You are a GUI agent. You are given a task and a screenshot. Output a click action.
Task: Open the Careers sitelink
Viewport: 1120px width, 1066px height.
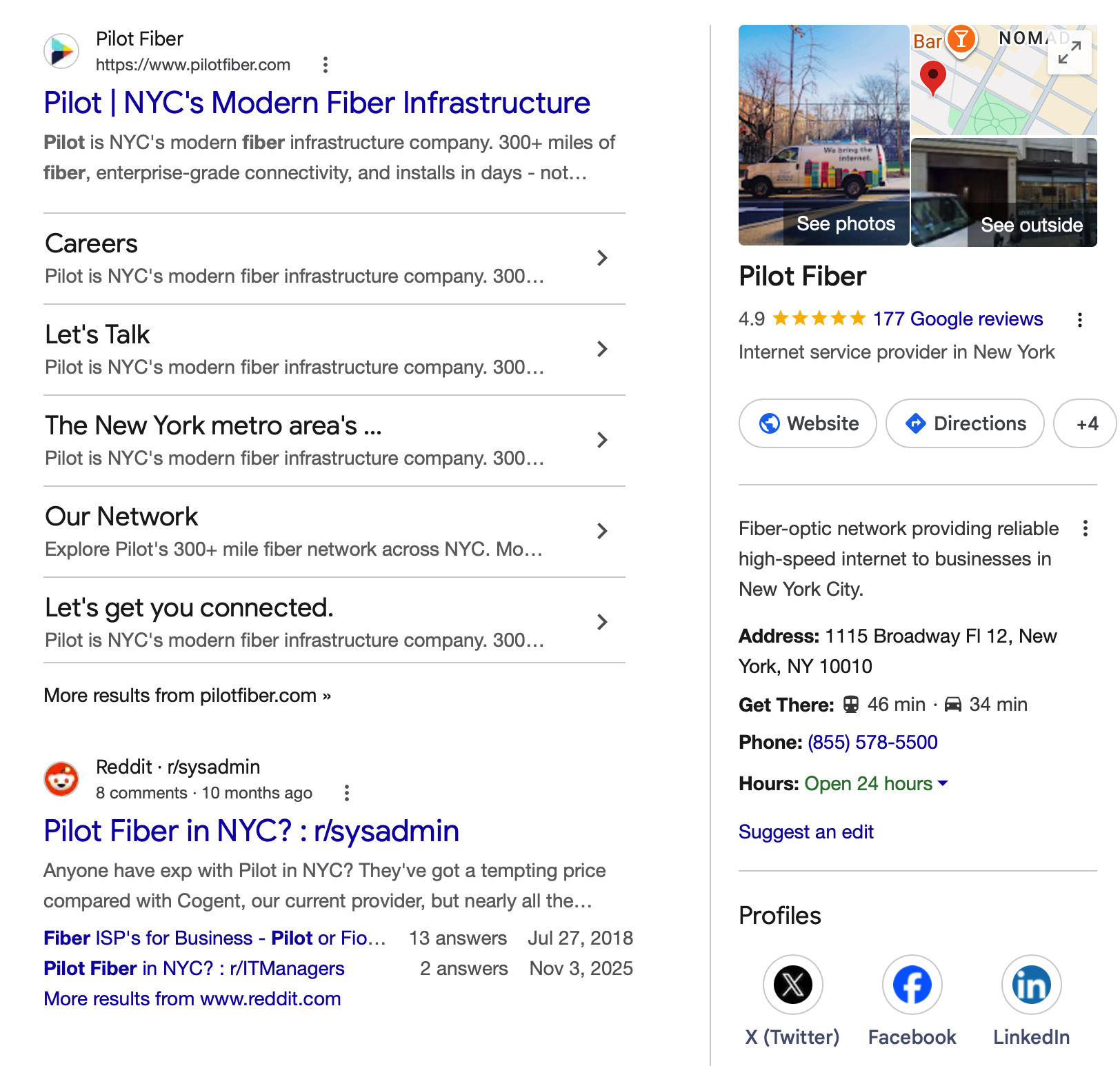pyautogui.click(x=91, y=243)
